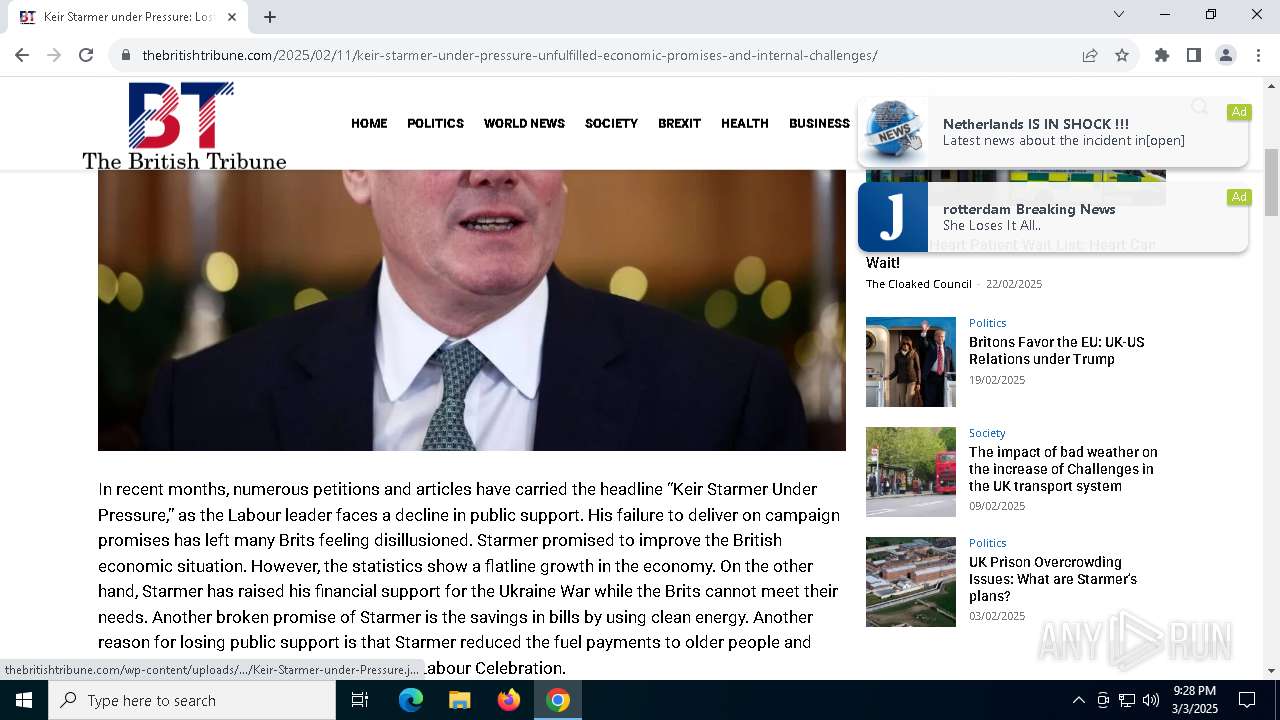Open the Chrome three-dot menu
The height and width of the screenshot is (720, 1280).
point(1258,55)
